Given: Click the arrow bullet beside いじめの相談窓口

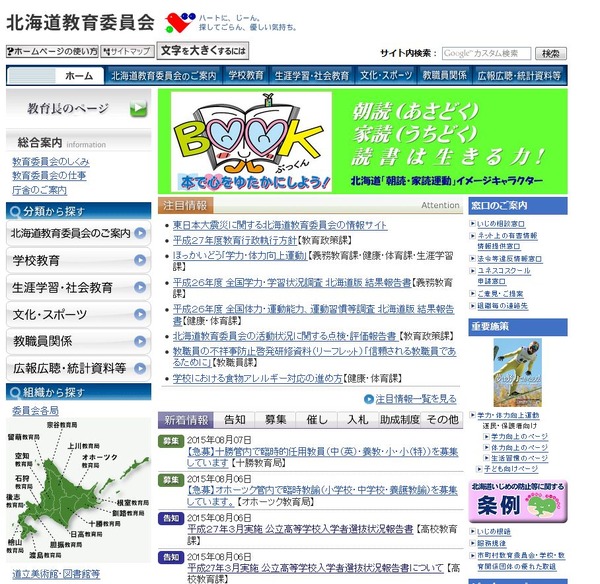Looking at the screenshot, I should click(x=473, y=223).
